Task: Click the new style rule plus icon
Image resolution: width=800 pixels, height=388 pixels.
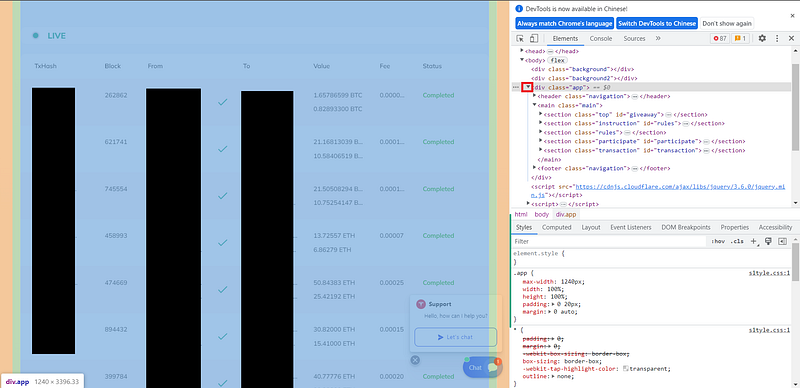Action: coord(754,241)
